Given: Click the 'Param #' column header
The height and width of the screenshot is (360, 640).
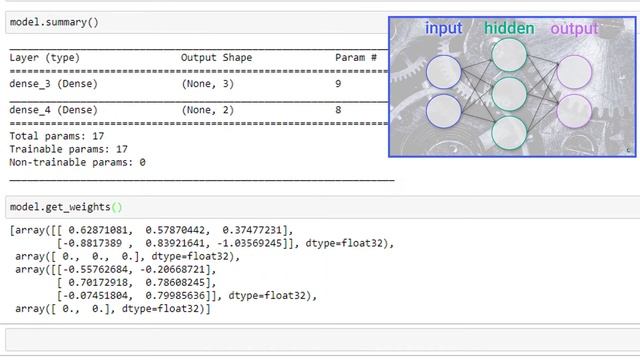Looking at the screenshot, I should 356,58.
